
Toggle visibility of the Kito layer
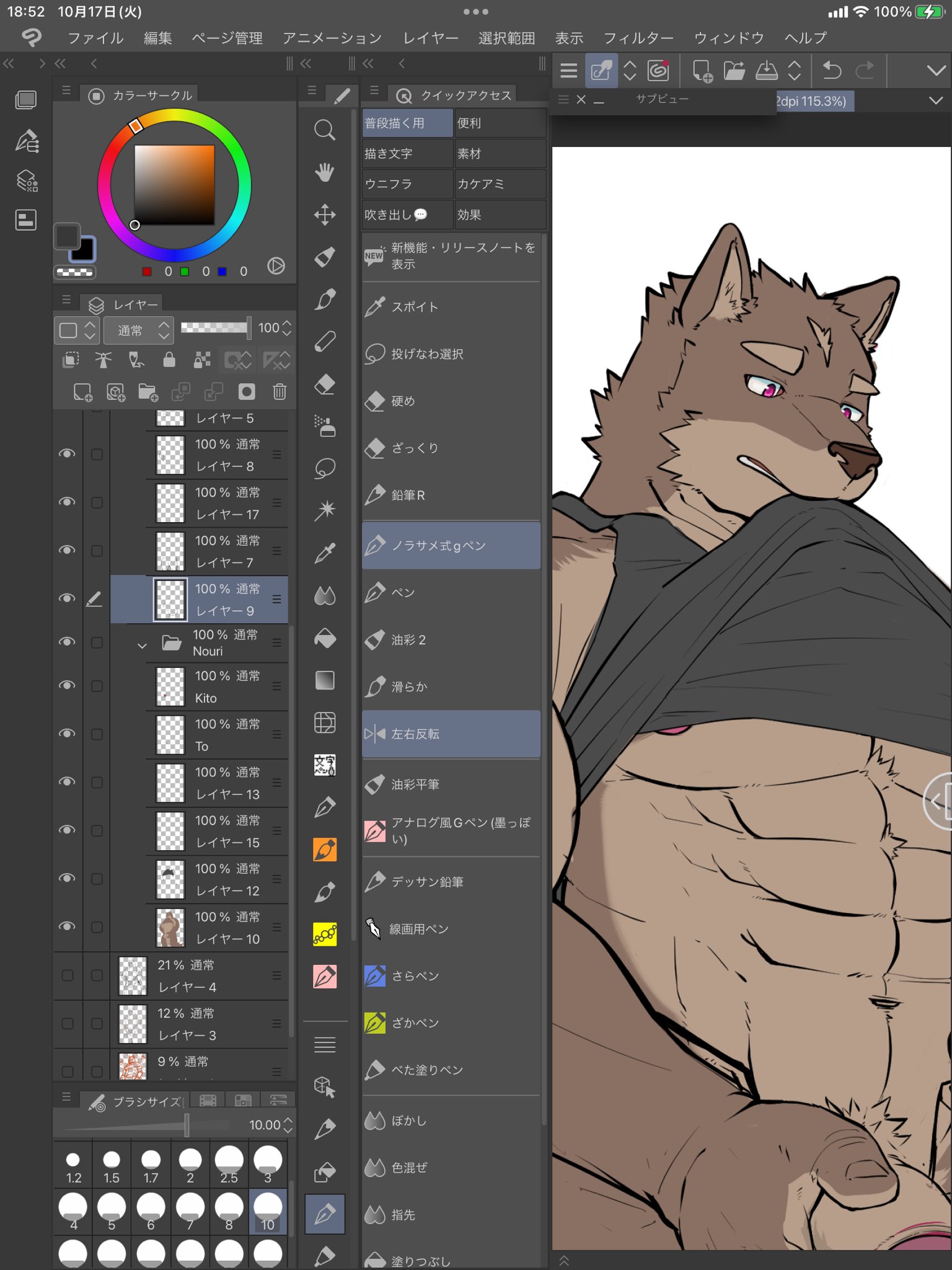coord(67,685)
